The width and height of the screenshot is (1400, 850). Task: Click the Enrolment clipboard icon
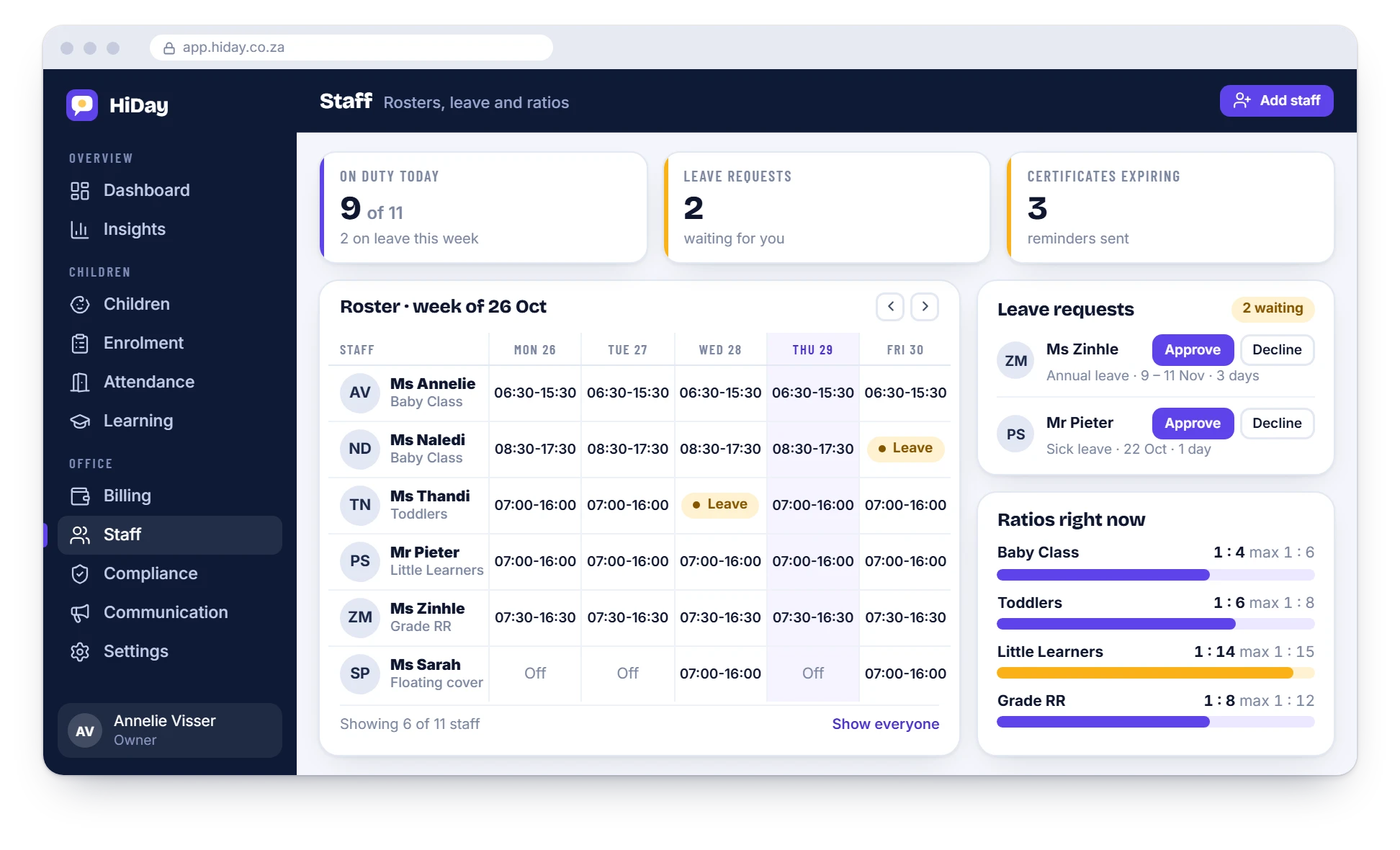point(80,344)
